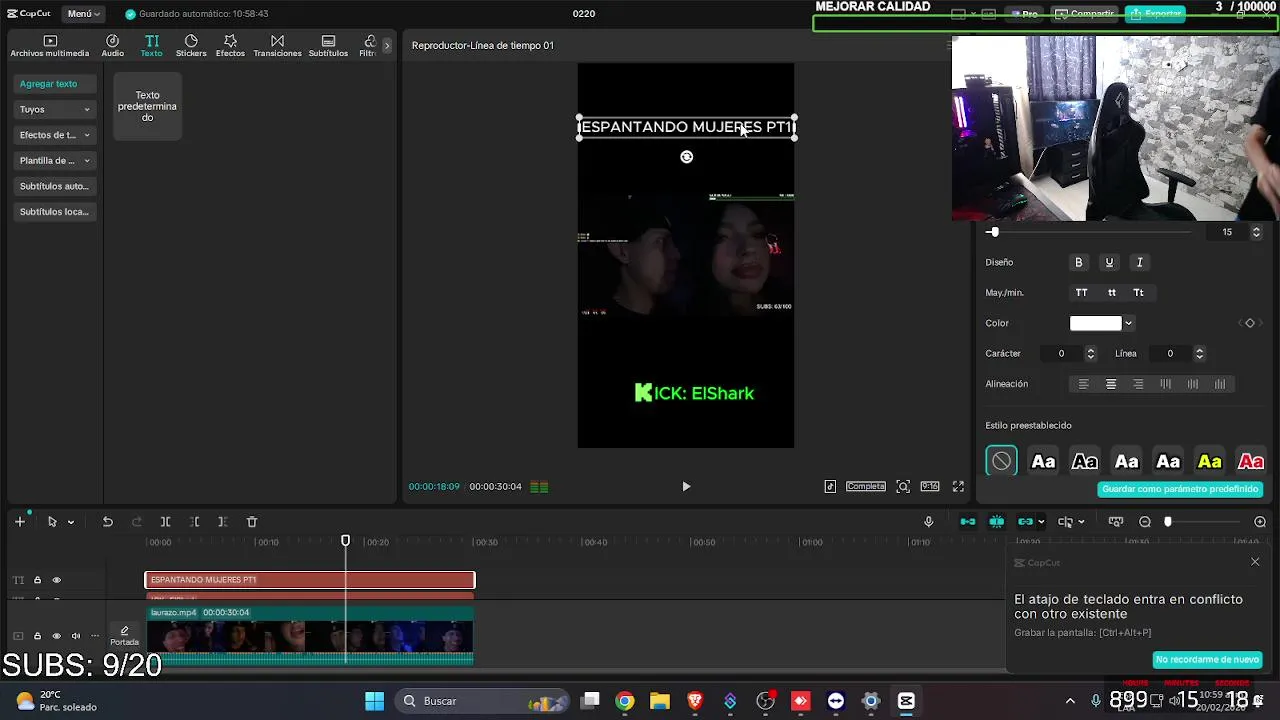Image resolution: width=1280 pixels, height=720 pixels.
Task: Trim clip left of the playhead
Action: point(195,522)
